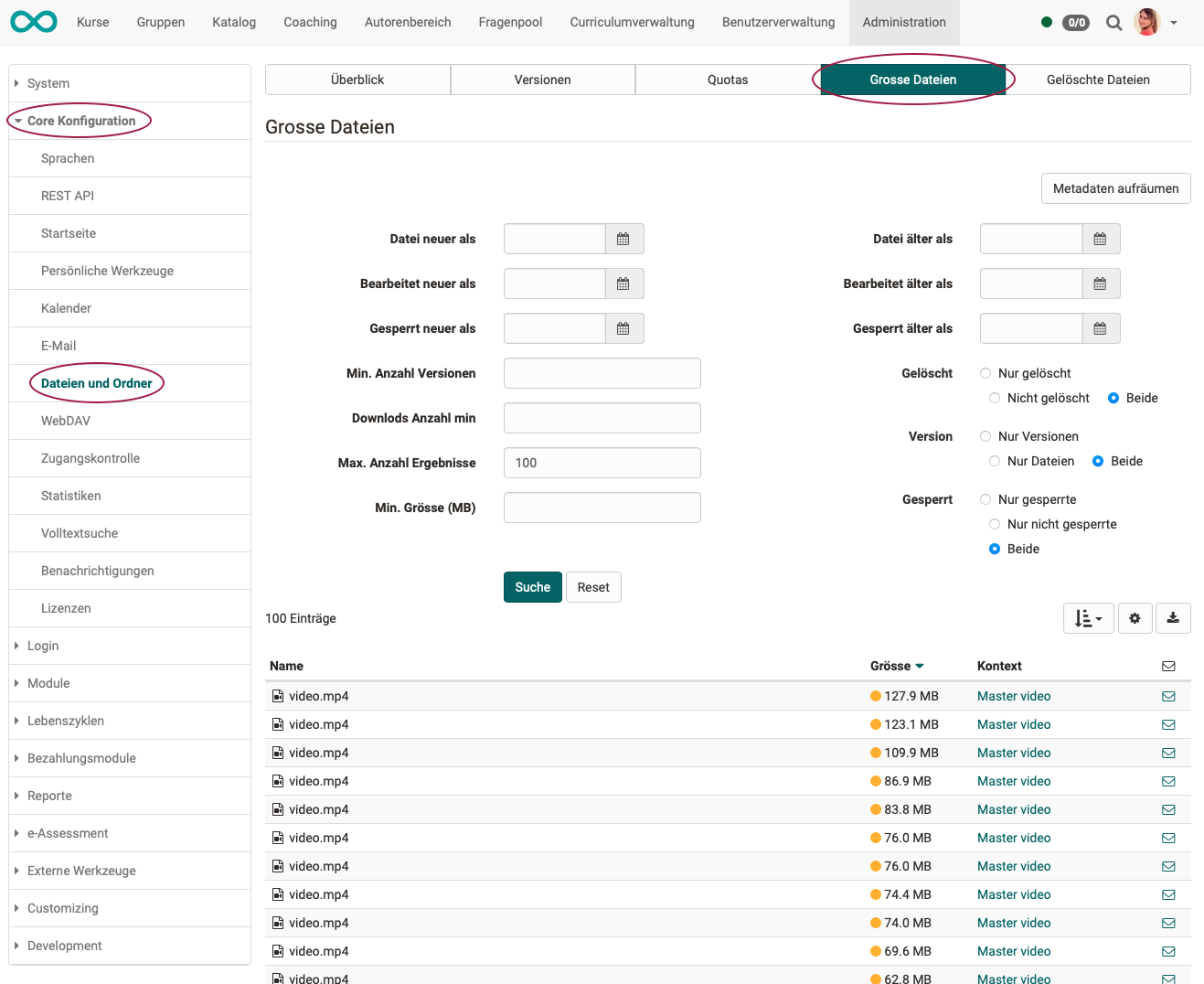Open calendar picker for Datei neuer als
This screenshot has height=984, width=1204.
coord(623,239)
